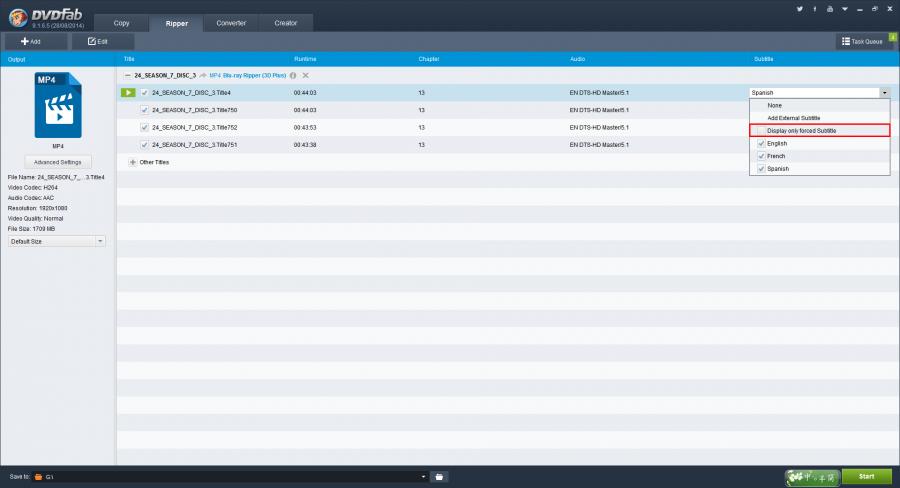Viewport: 900px width, 488px height.
Task: Open the title bar dropdown menu arrow
Action: (844, 9)
